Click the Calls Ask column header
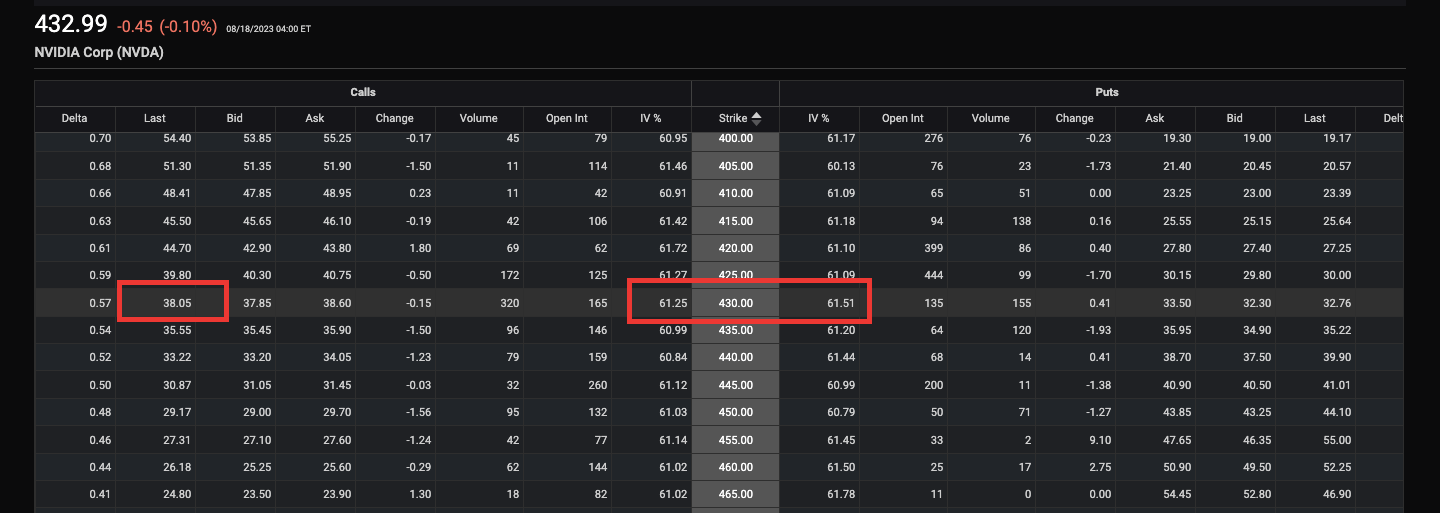 point(315,118)
